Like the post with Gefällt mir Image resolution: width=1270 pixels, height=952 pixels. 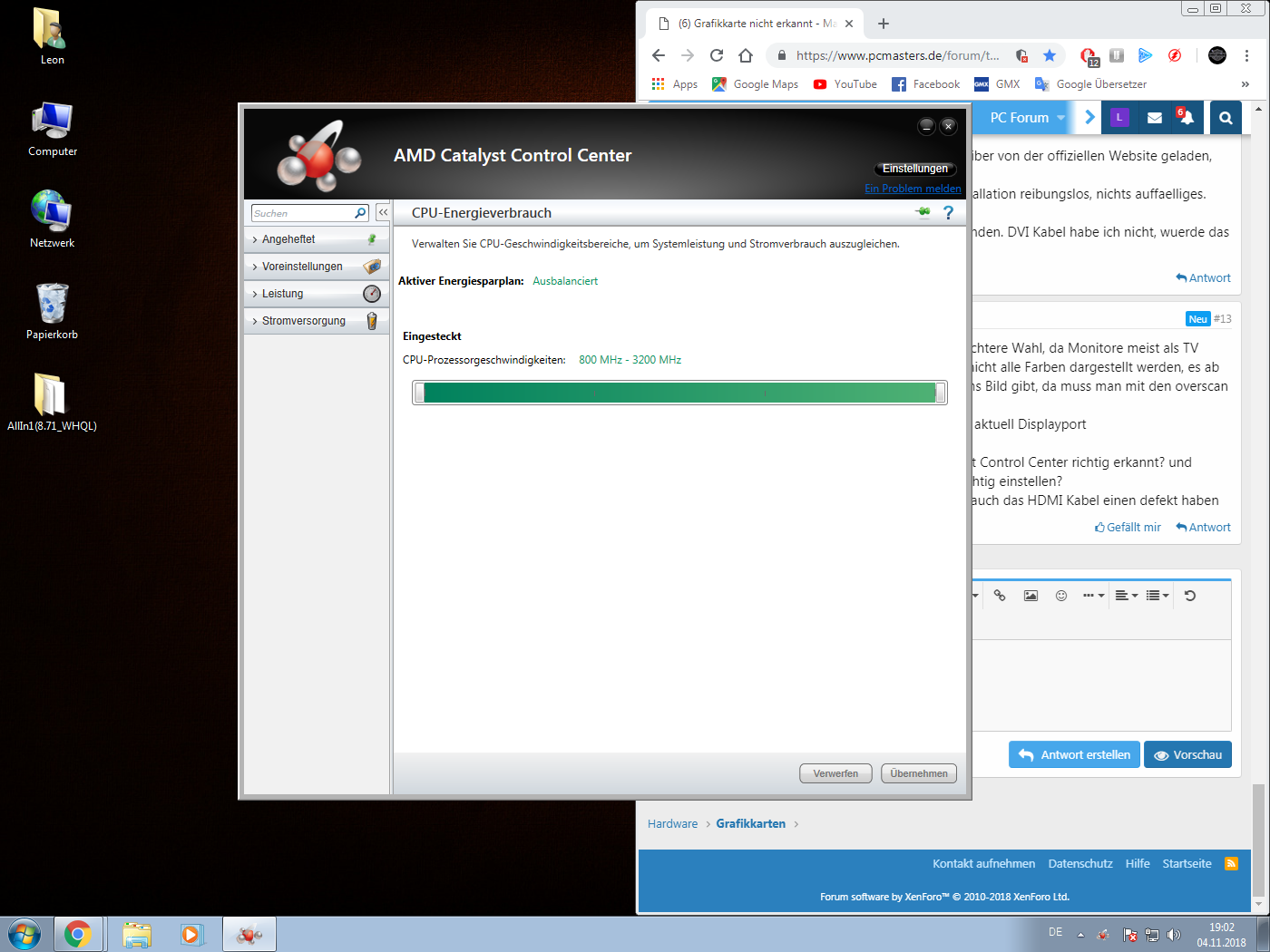point(1128,528)
